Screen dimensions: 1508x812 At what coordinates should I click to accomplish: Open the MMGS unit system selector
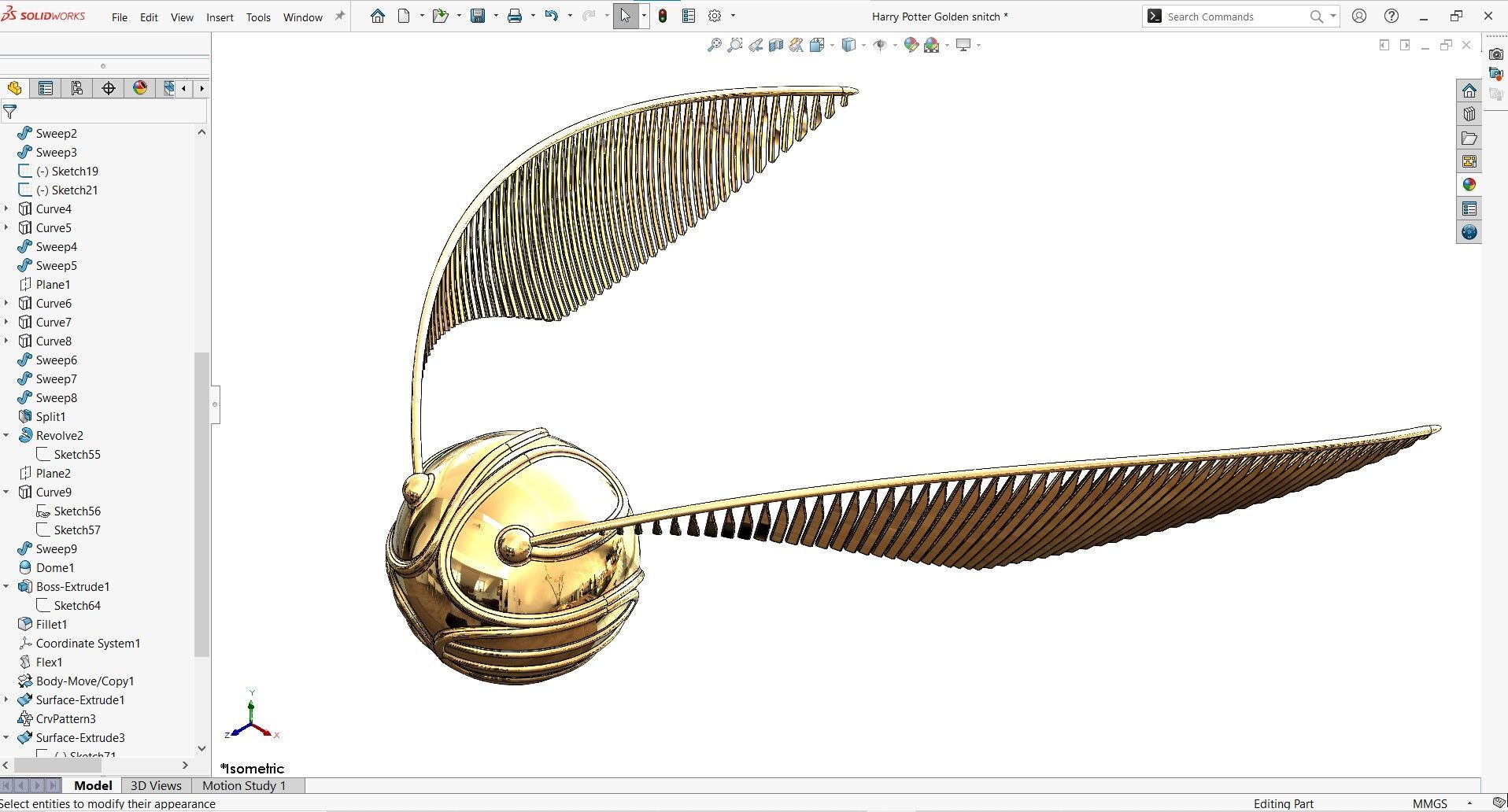click(x=1429, y=803)
